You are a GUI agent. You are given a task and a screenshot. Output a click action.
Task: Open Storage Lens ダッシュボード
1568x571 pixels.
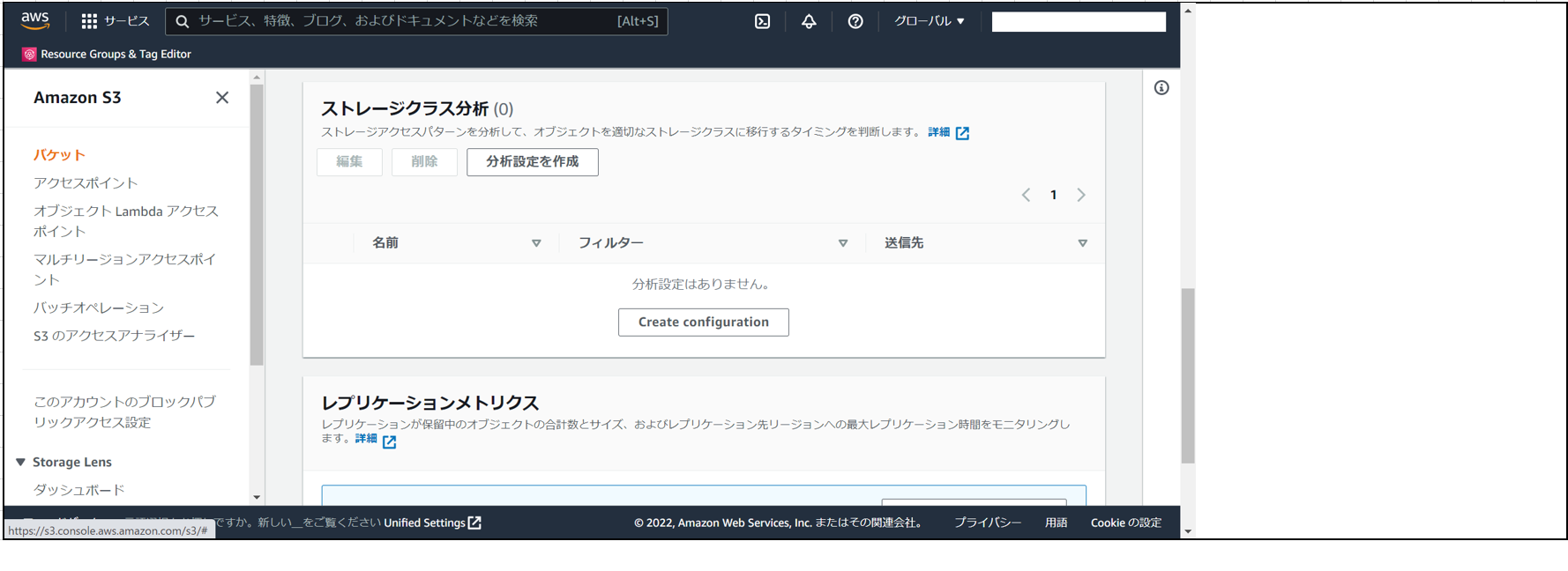pos(79,490)
